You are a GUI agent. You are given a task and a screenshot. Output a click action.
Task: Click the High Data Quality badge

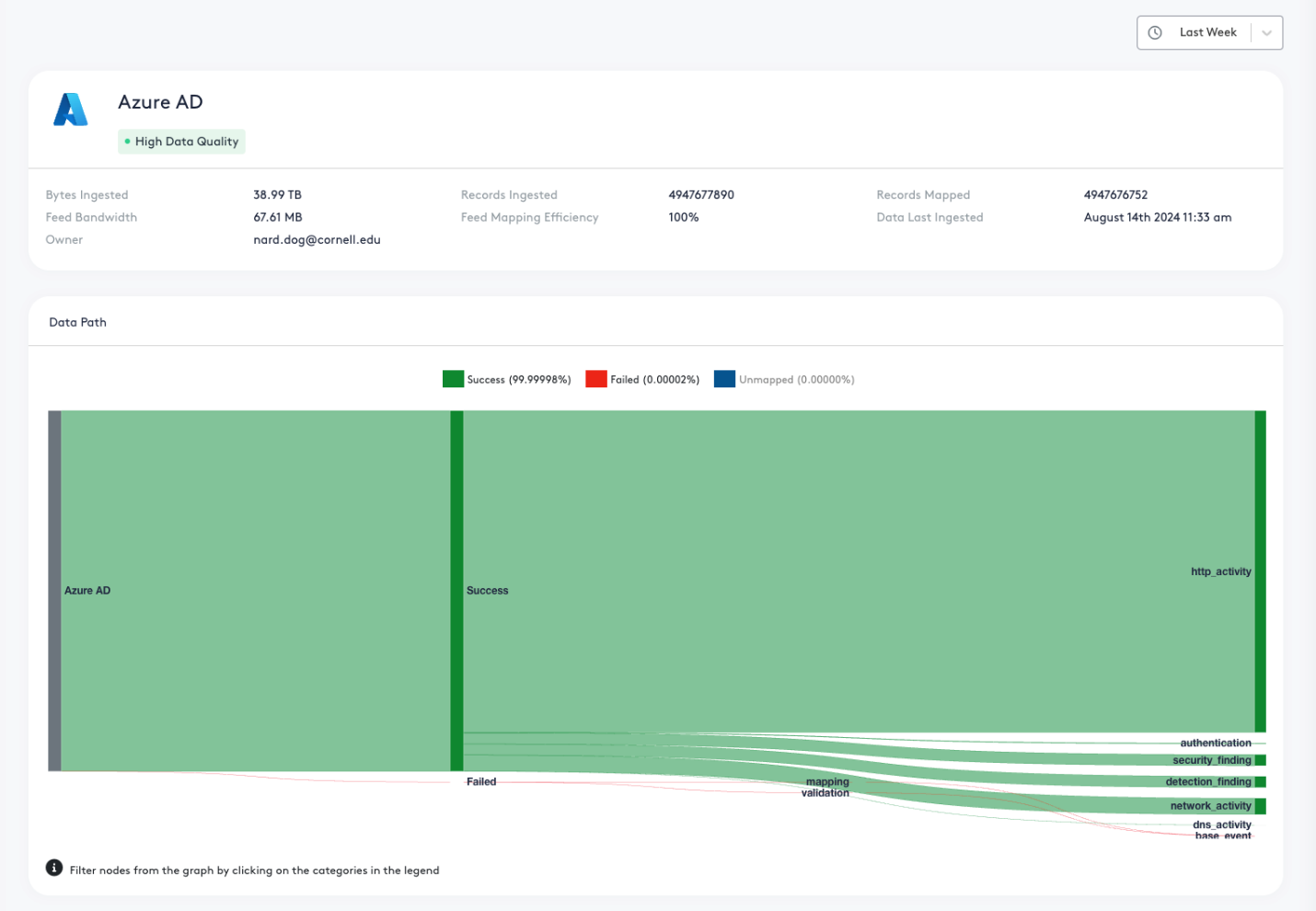pos(181,142)
